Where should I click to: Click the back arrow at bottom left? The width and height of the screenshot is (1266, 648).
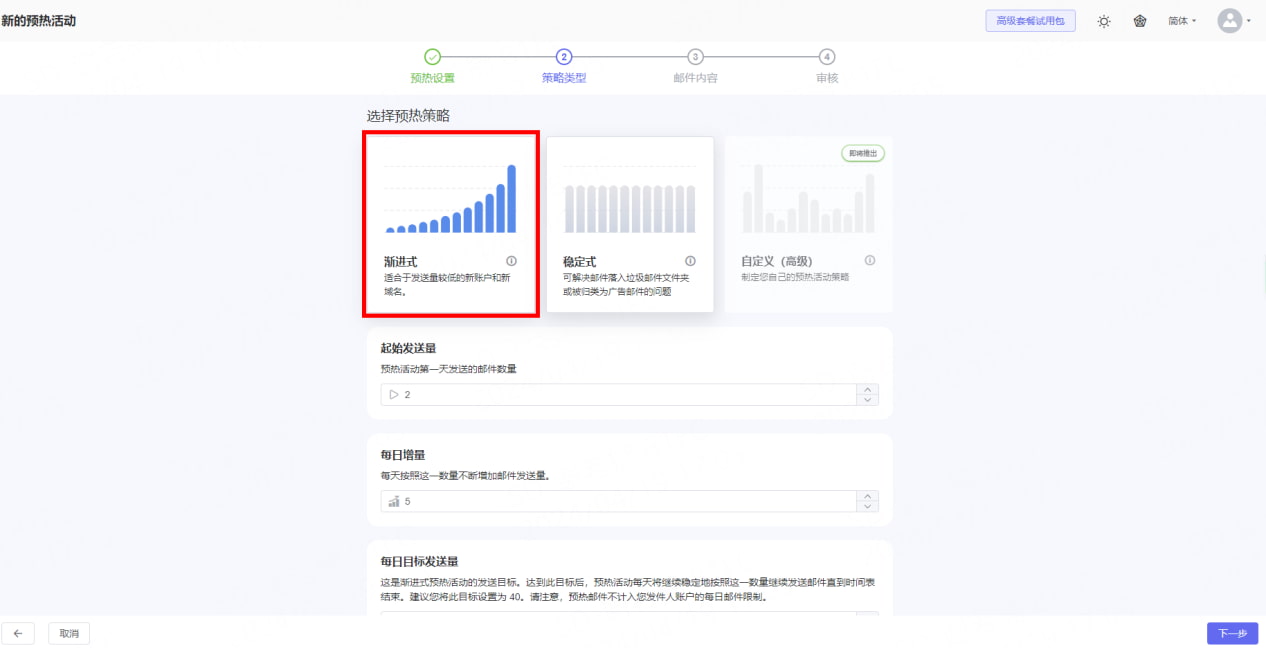point(19,633)
